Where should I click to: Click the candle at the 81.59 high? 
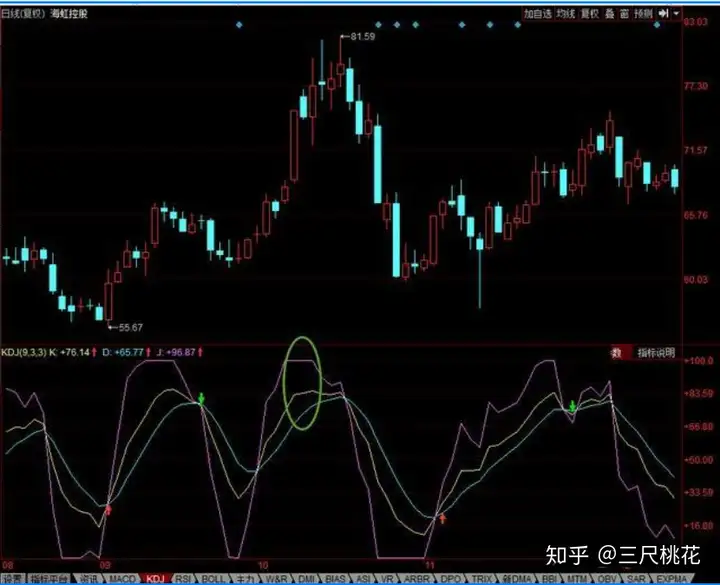(x=341, y=69)
